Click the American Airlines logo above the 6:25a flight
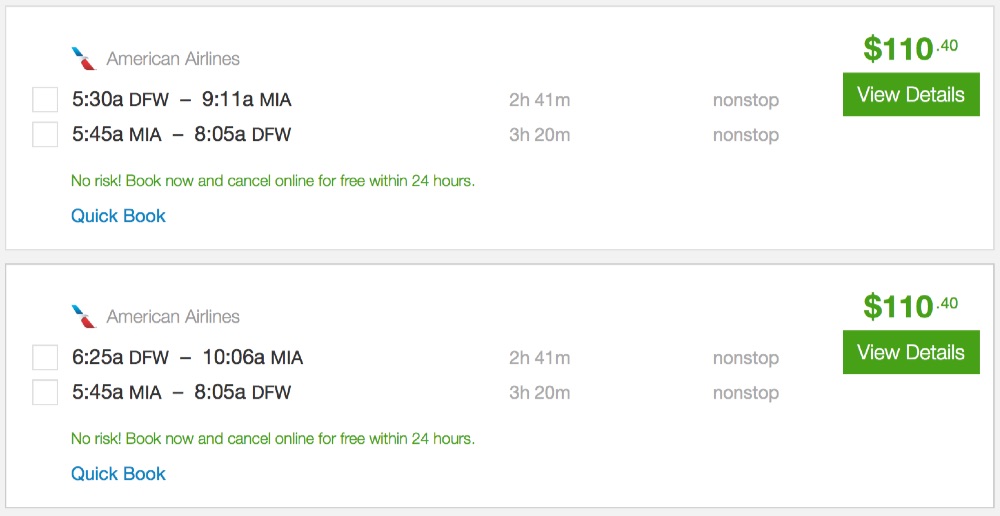The width and height of the screenshot is (1000, 516). (x=83, y=317)
